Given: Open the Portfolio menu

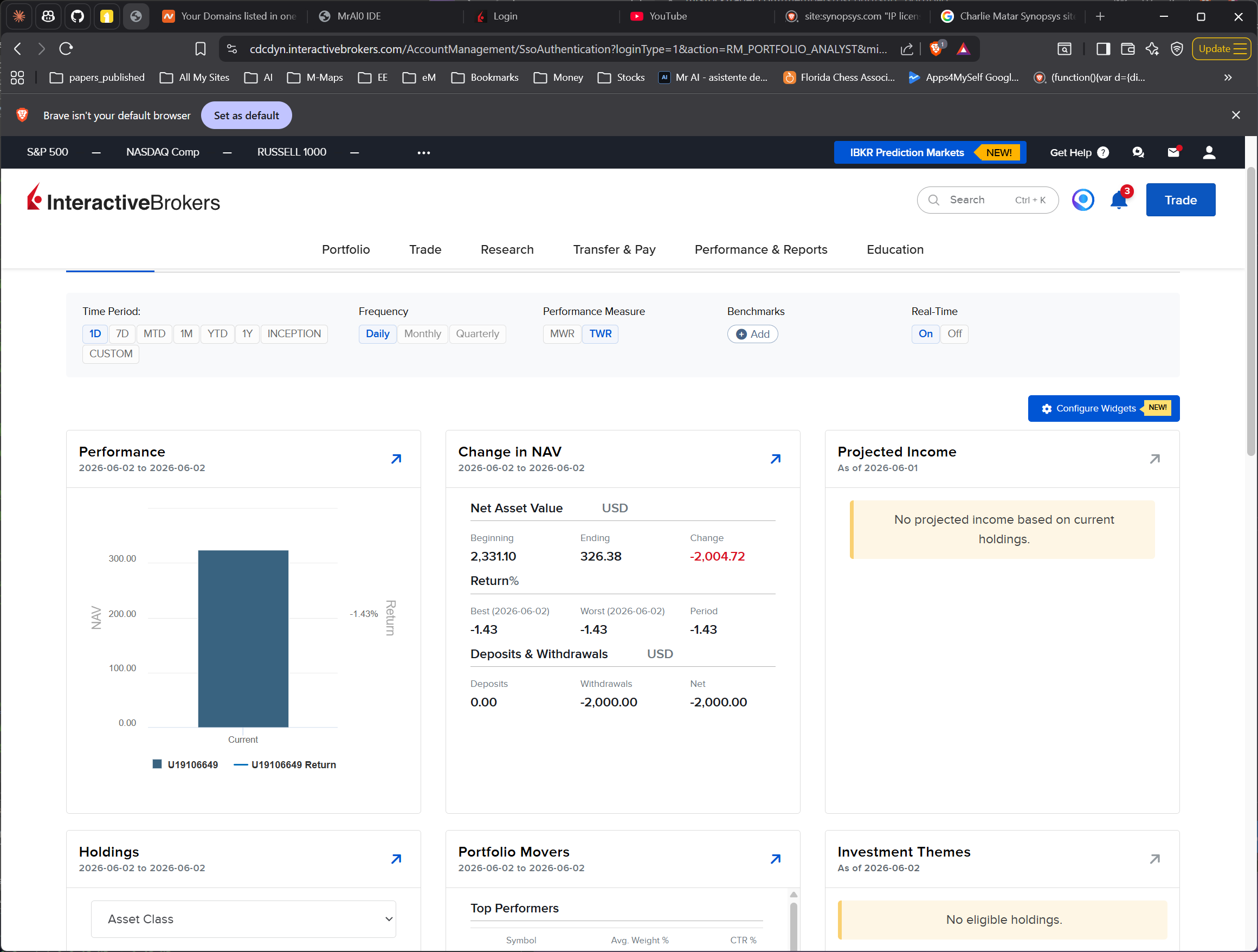Looking at the screenshot, I should [346, 250].
